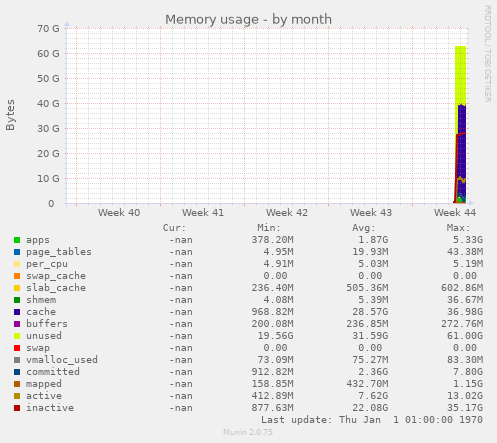The height and width of the screenshot is (443, 497).
Task: Click cache avg value '28.57G'
Action: click(x=370, y=312)
